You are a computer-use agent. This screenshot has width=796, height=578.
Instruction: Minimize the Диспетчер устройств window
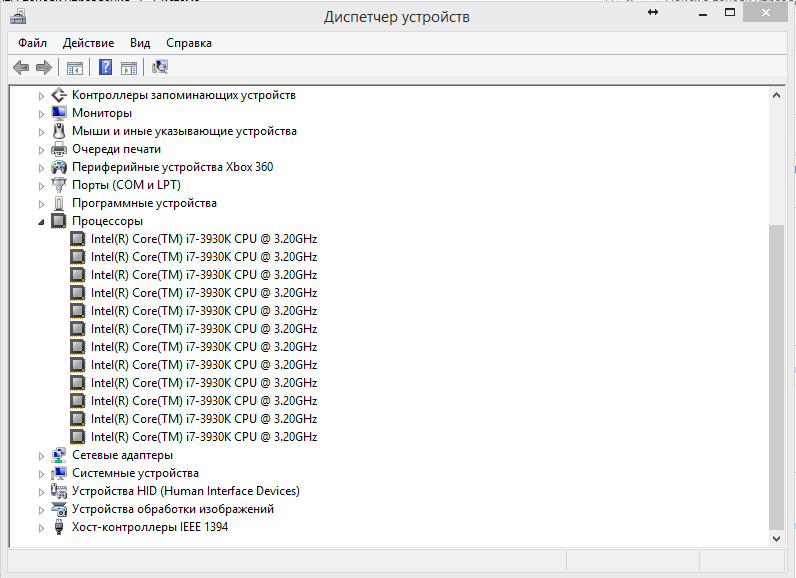tap(703, 13)
